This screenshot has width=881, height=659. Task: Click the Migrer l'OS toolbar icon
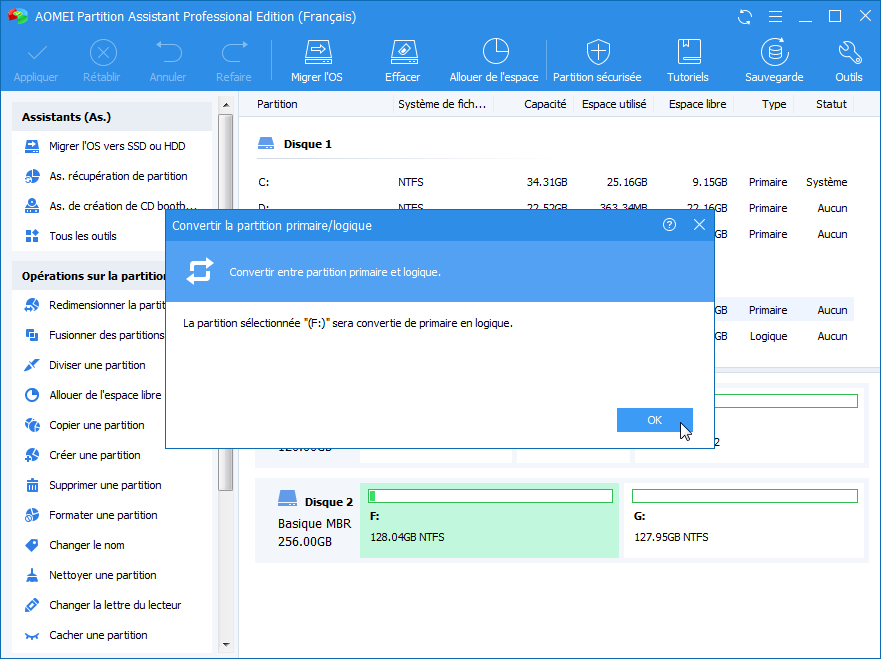pyautogui.click(x=316, y=53)
